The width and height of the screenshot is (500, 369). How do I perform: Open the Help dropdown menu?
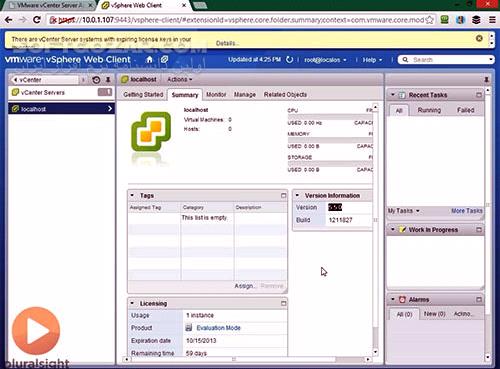[372, 60]
